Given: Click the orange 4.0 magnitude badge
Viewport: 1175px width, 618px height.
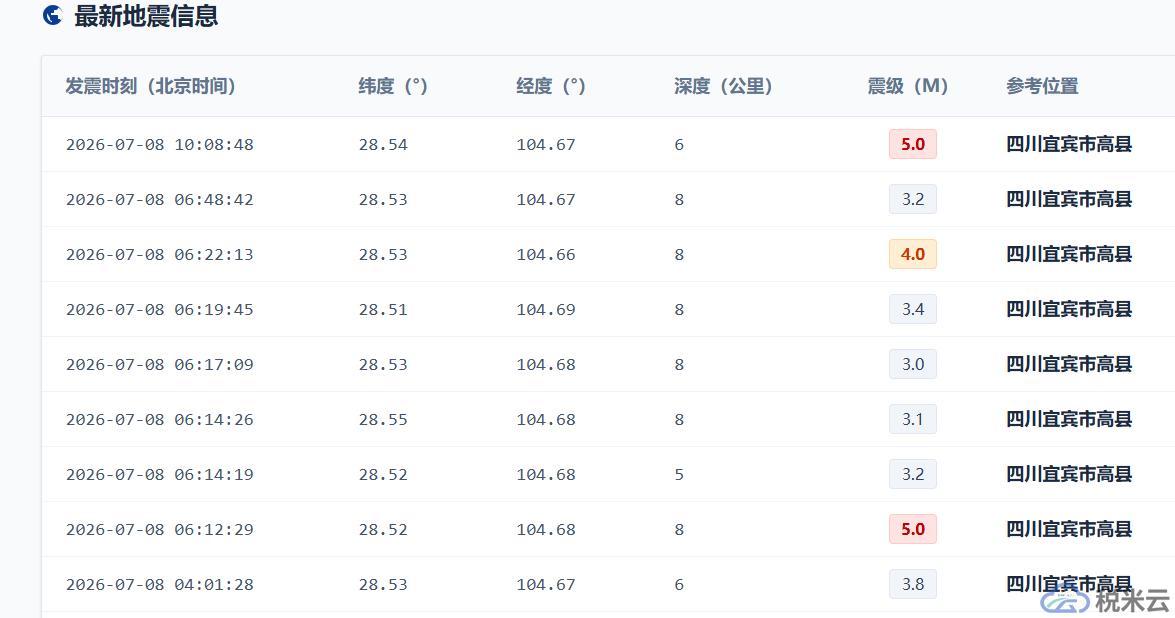Looking at the screenshot, I should click(x=913, y=254).
